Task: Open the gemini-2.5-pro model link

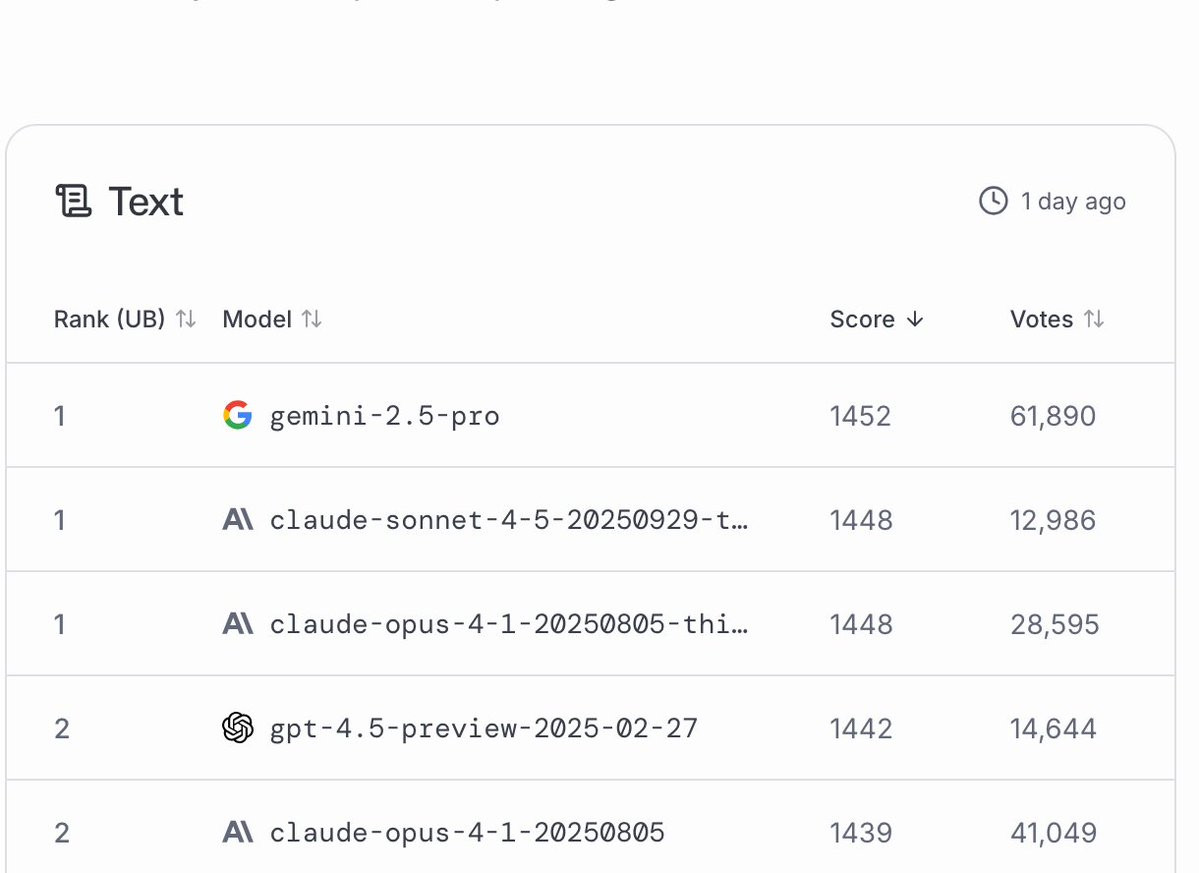Action: pos(384,416)
